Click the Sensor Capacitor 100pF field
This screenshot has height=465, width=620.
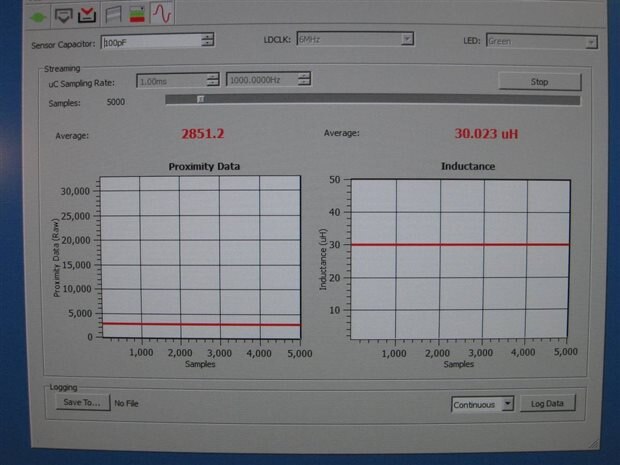(151, 41)
